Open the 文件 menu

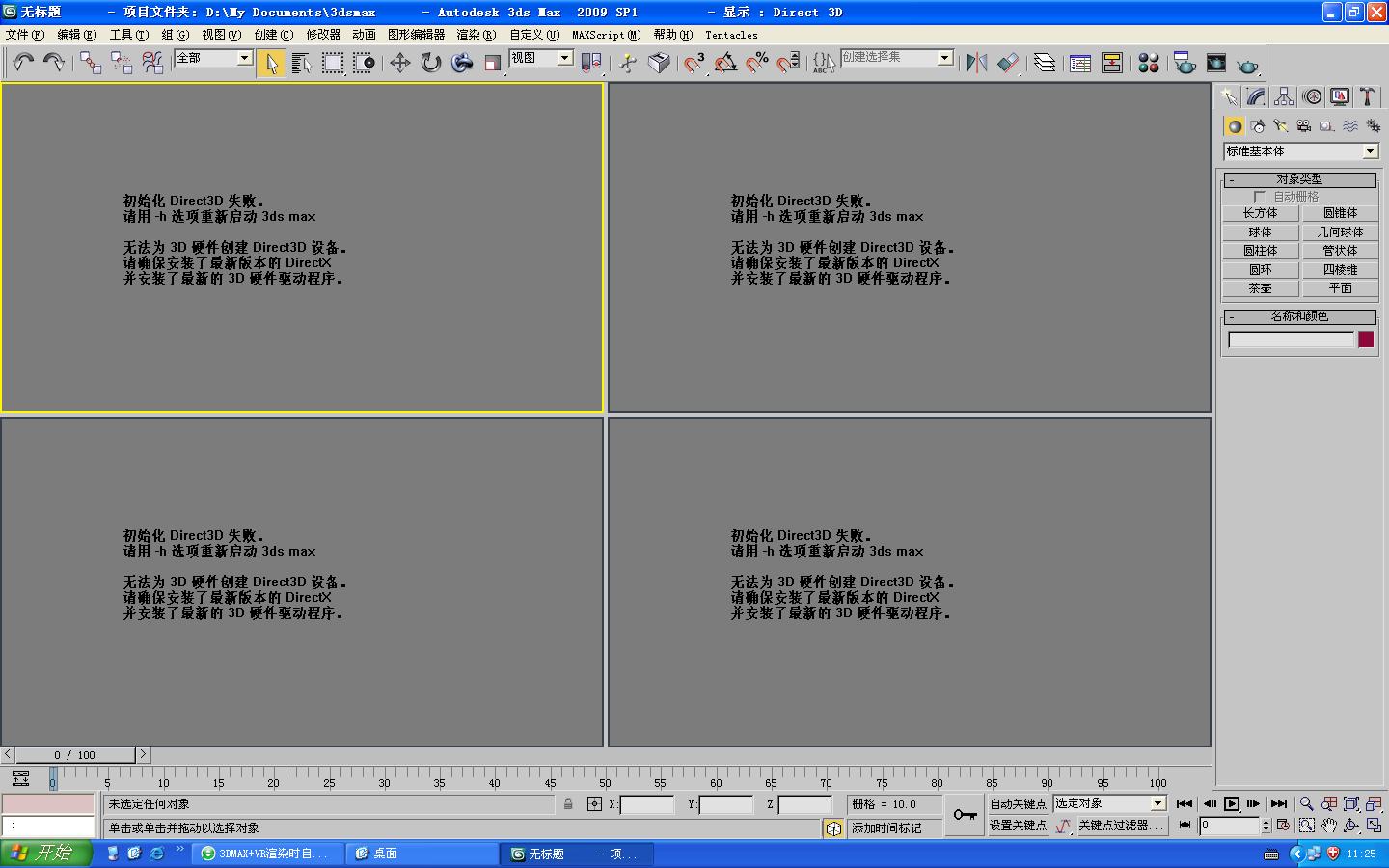(25, 35)
